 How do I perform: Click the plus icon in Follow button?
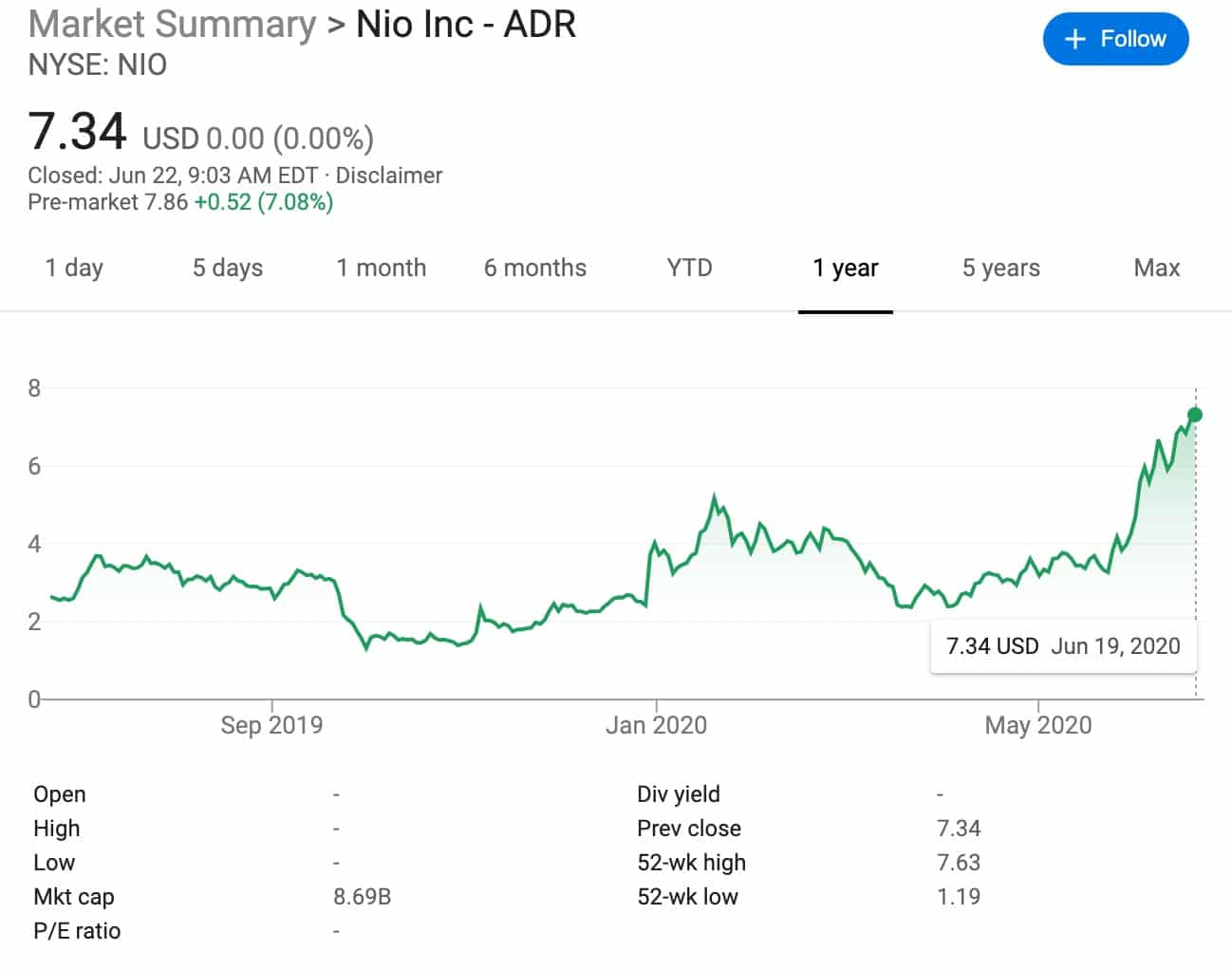point(1073,39)
